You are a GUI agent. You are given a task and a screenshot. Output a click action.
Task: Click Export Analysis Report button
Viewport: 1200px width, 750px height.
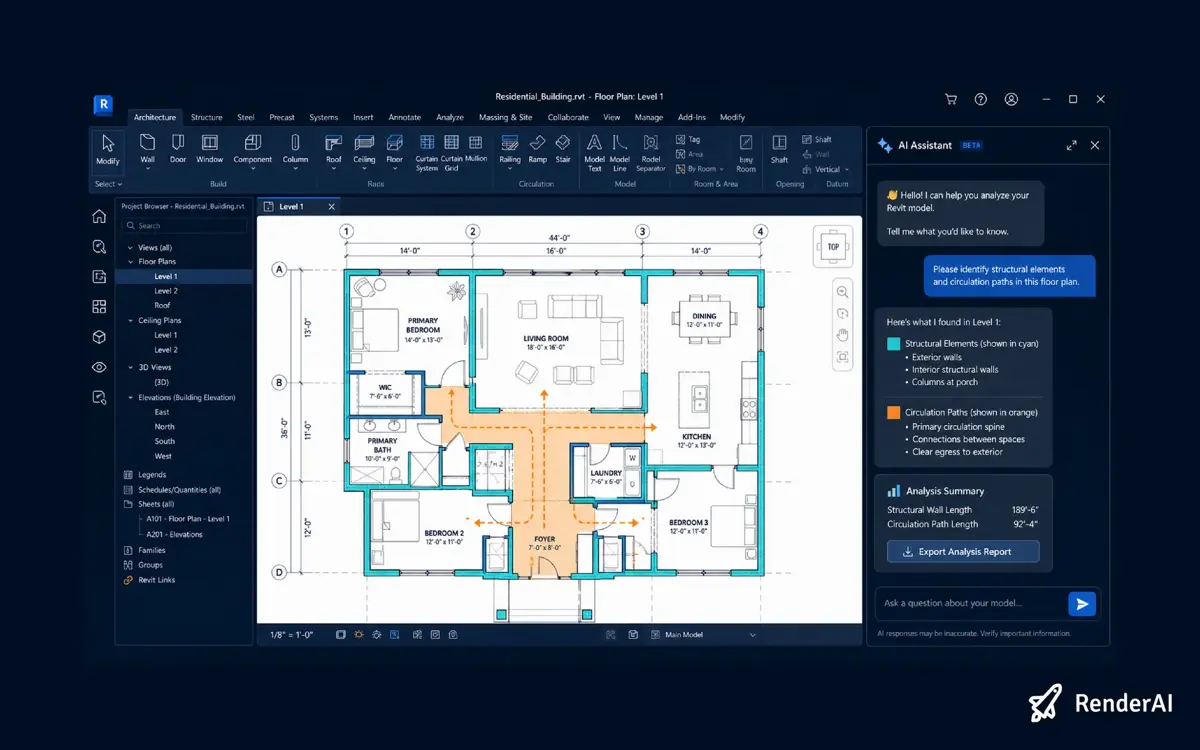[x=963, y=551]
